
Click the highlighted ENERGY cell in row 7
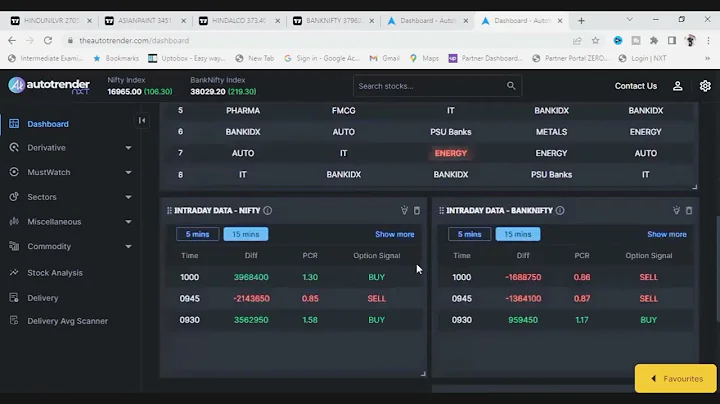point(450,153)
